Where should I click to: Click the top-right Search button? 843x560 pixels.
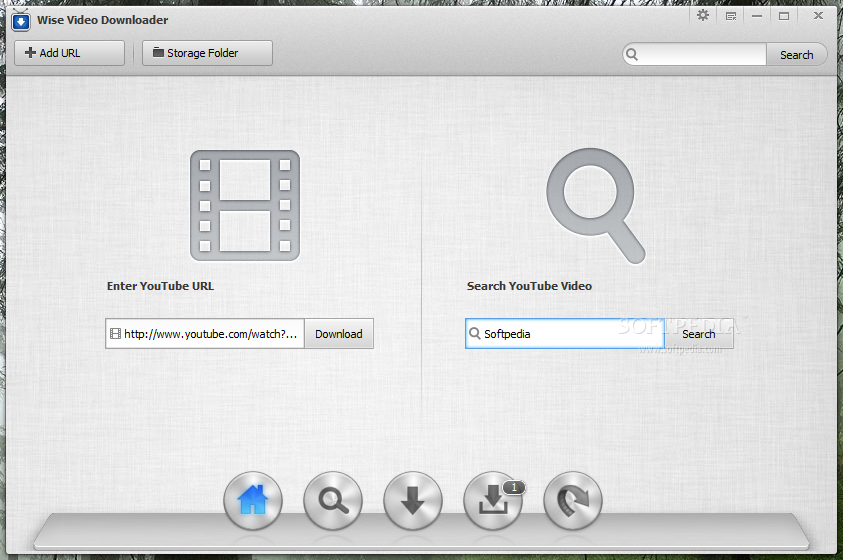pos(796,55)
